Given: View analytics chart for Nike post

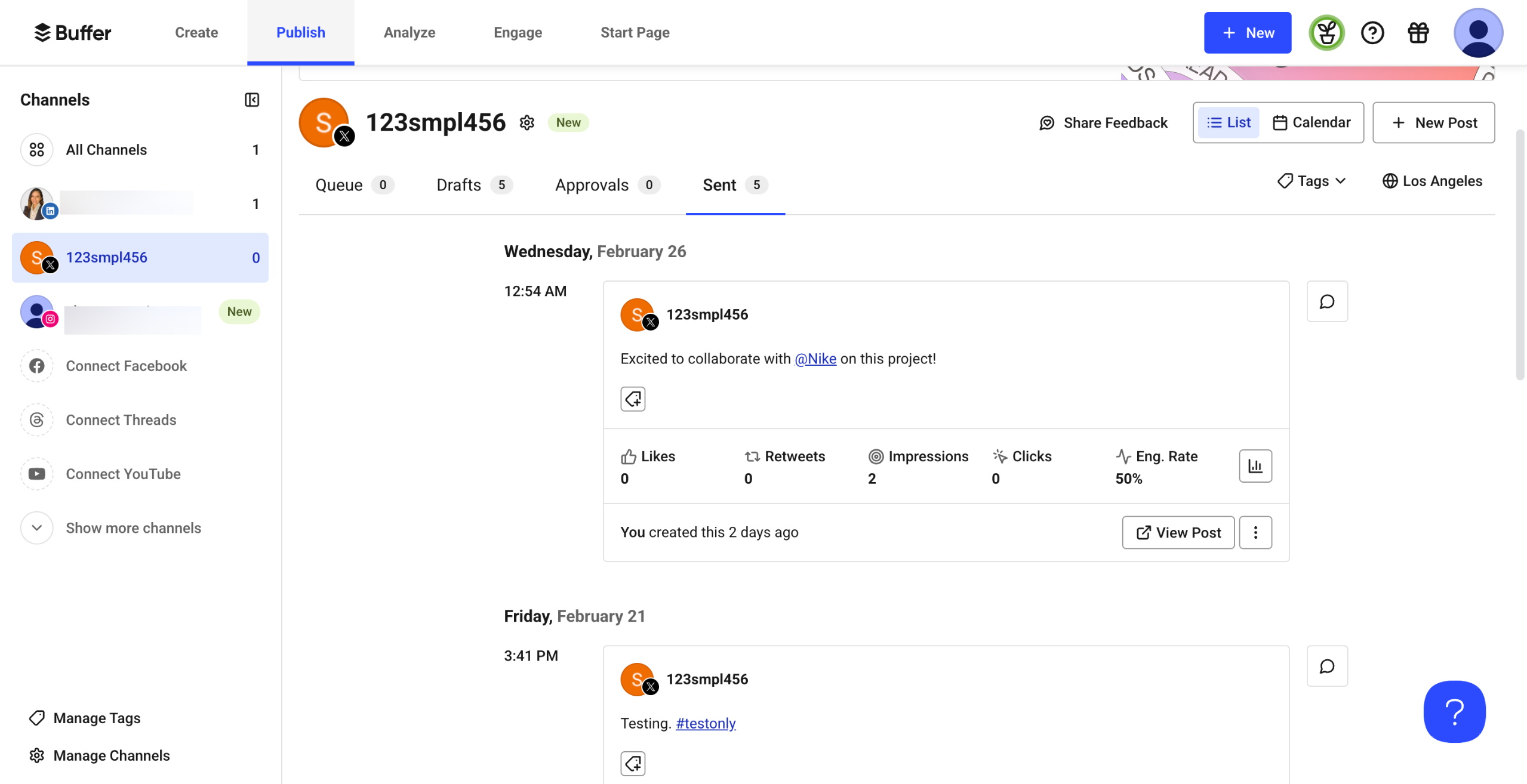Looking at the screenshot, I should [x=1255, y=466].
